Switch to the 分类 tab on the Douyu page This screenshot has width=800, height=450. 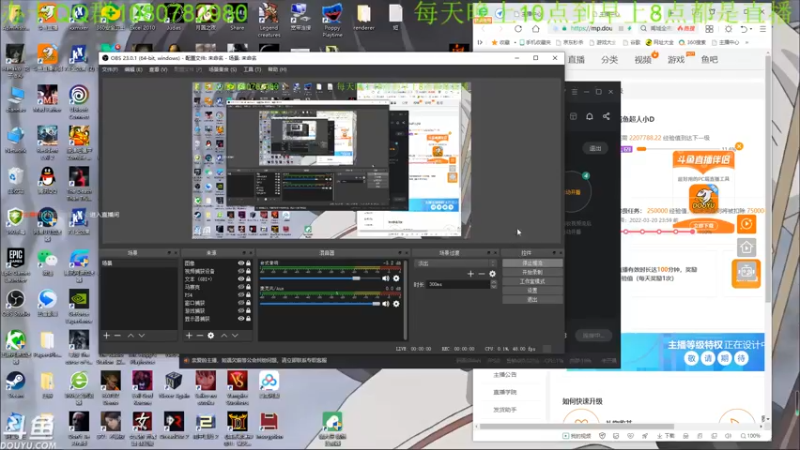609,60
